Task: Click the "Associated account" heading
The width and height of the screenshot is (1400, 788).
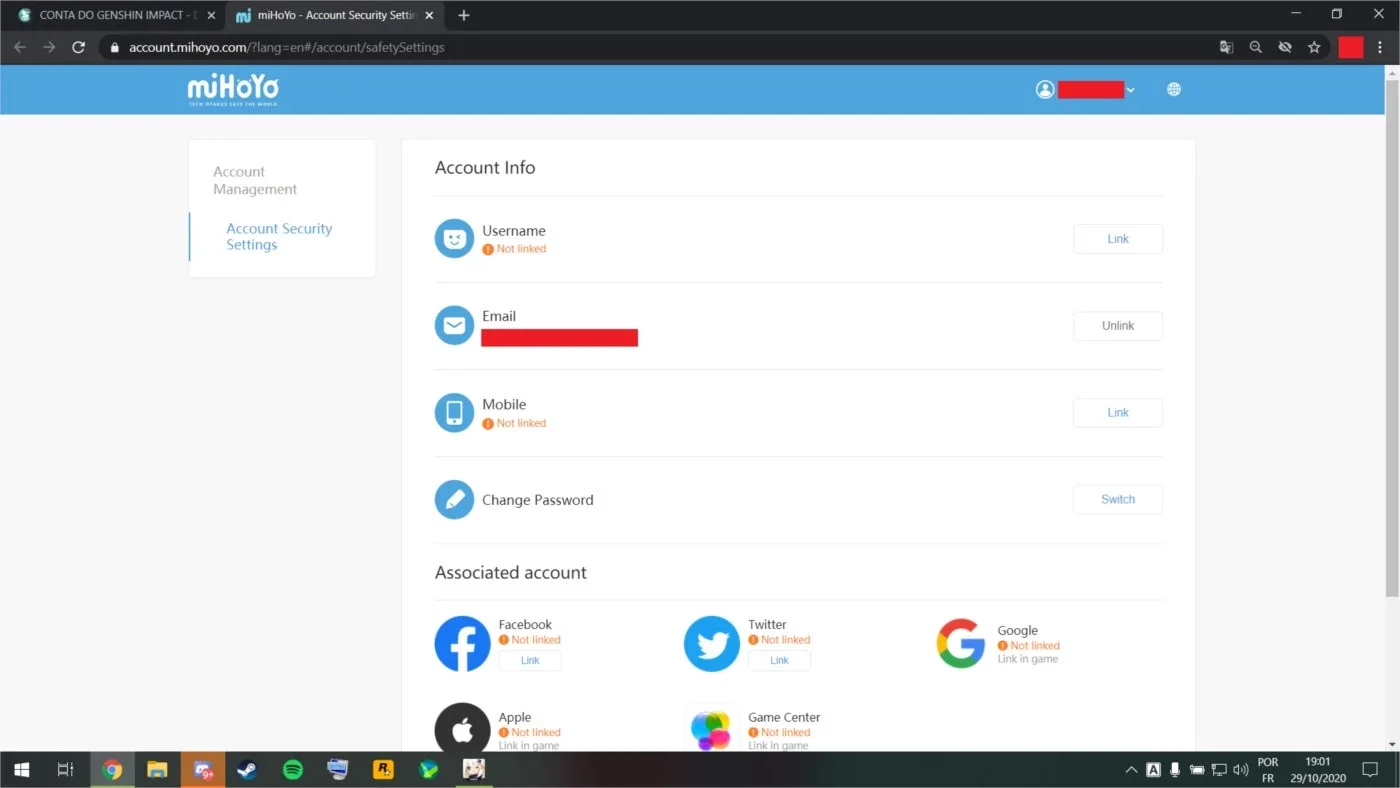Action: point(511,573)
